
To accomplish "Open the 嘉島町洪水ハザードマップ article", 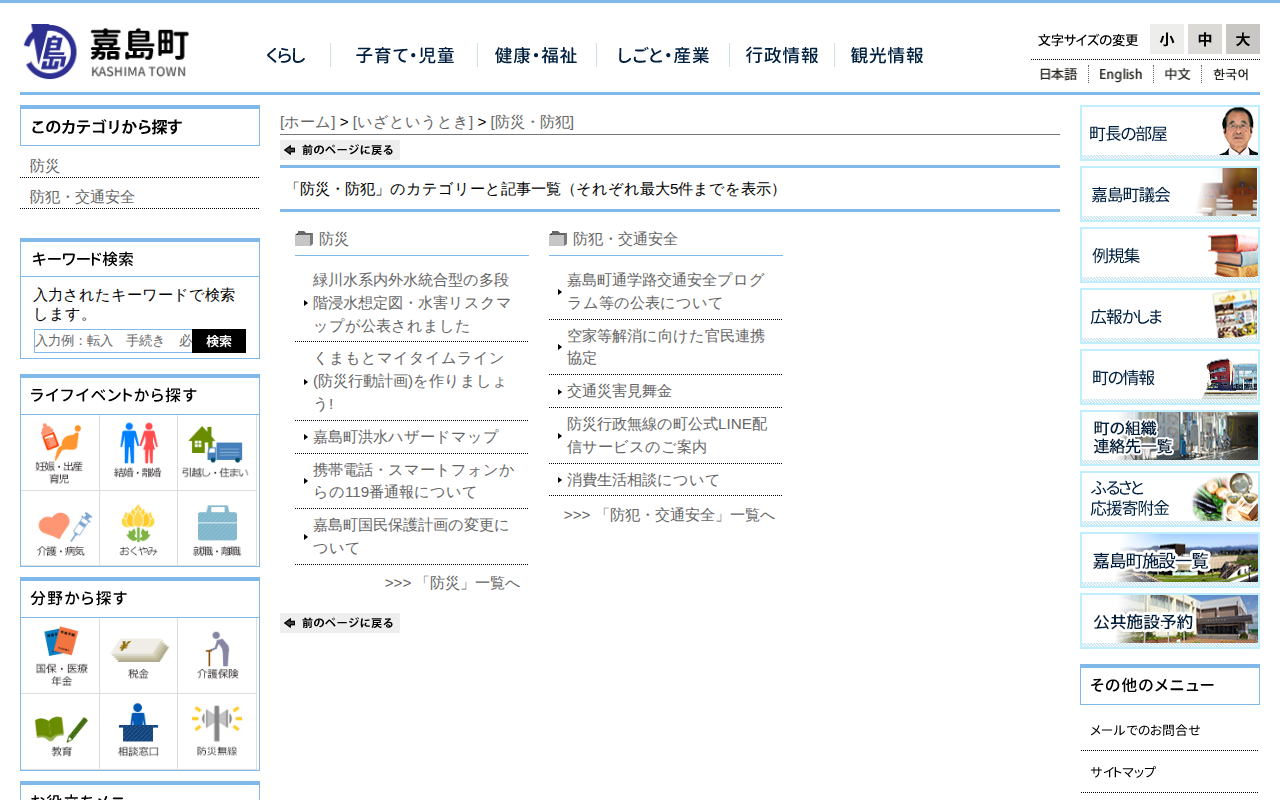I will point(405,437).
